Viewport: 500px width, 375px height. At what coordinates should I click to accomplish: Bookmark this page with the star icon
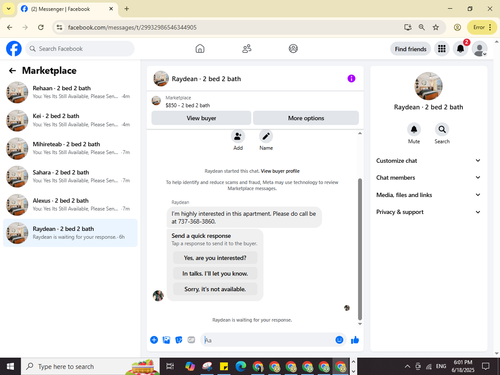[x=436, y=27]
